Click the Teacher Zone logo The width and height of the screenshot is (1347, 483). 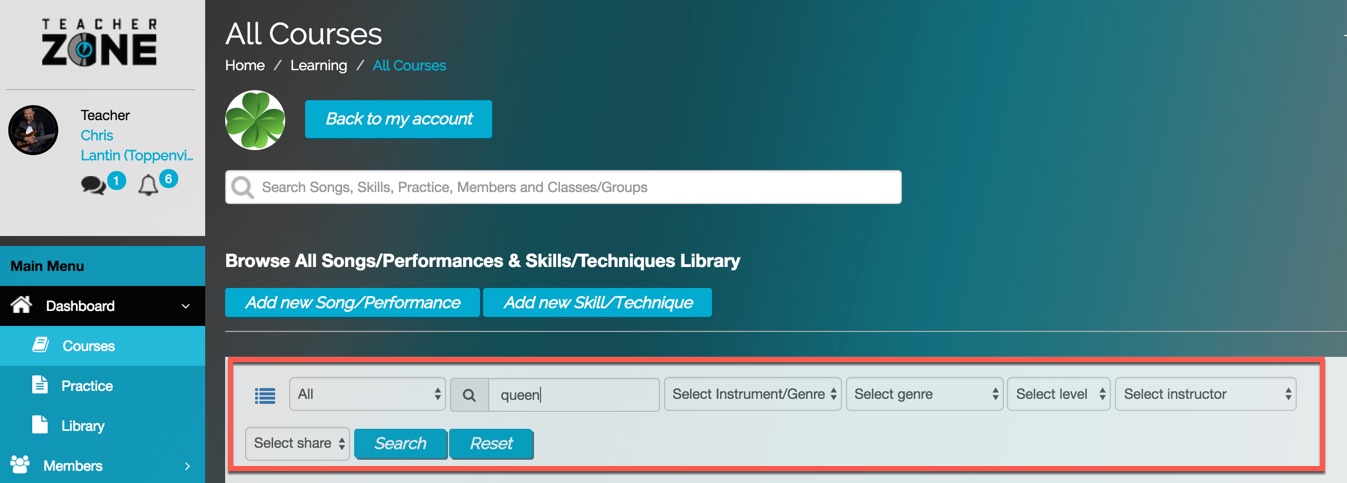tap(100, 42)
